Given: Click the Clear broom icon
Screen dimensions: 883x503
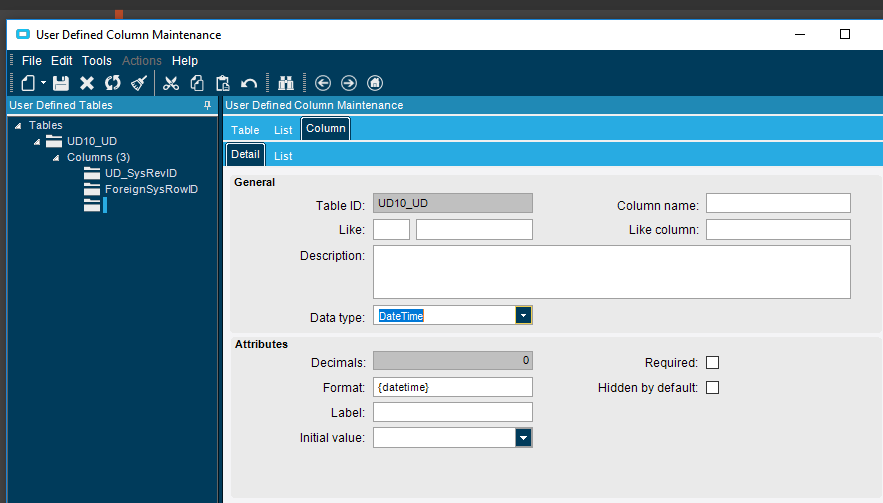Looking at the screenshot, I should [139, 83].
